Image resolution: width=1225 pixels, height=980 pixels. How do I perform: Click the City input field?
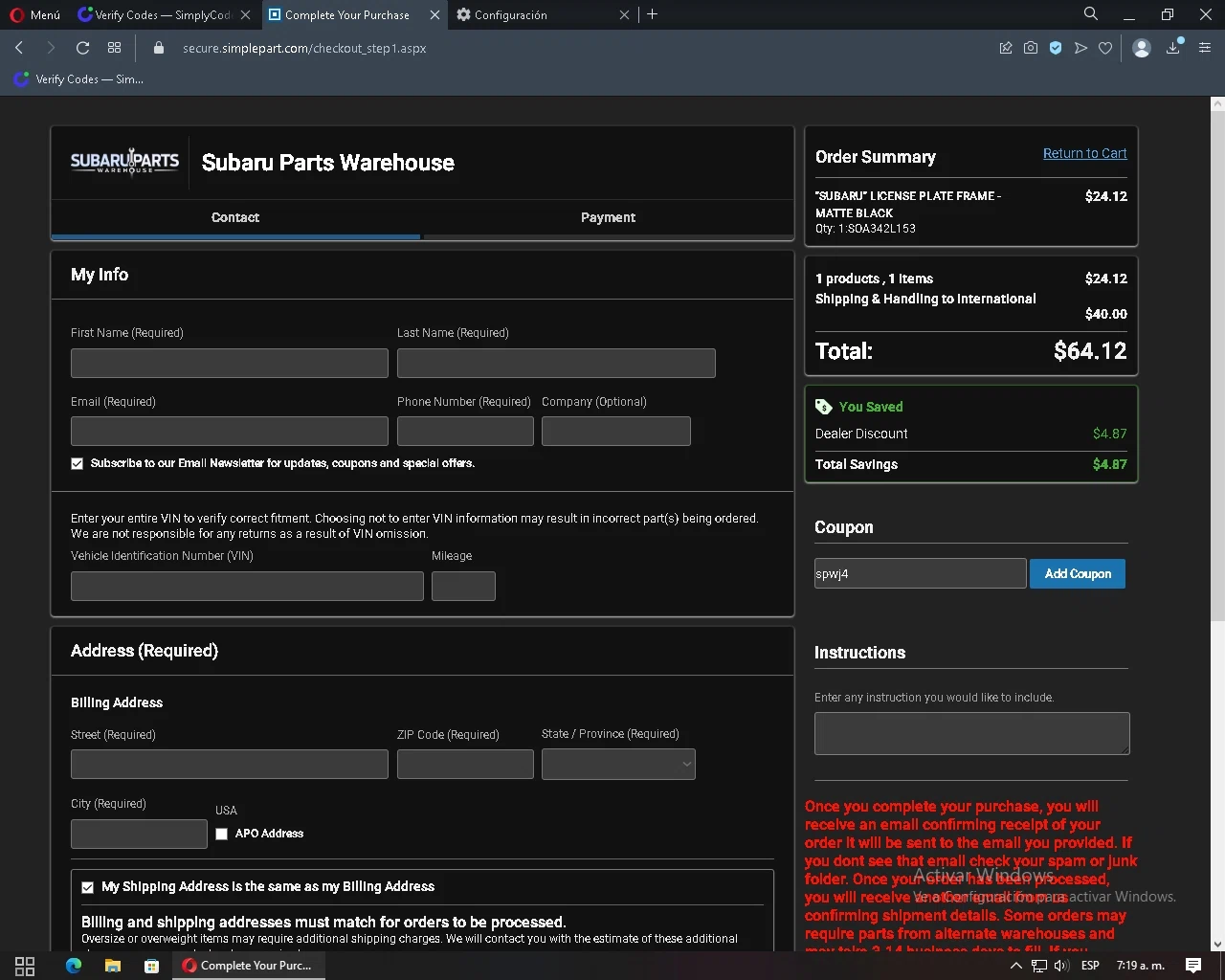click(x=139, y=834)
